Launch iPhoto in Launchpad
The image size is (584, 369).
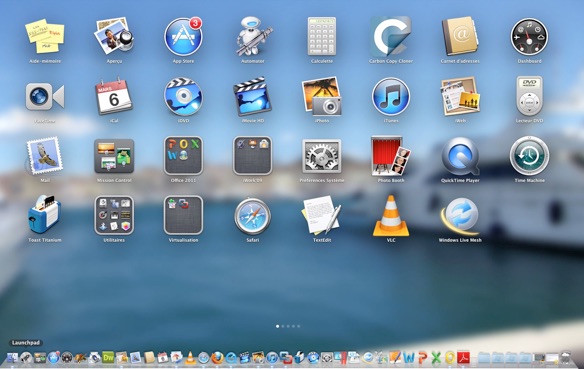pyautogui.click(x=322, y=96)
